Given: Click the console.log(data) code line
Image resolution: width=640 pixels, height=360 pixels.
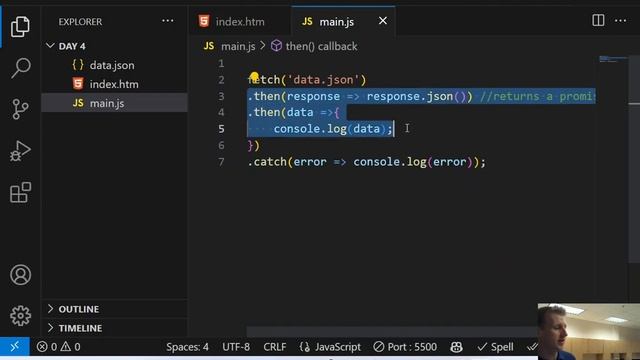Looking at the screenshot, I should click(x=333, y=129).
